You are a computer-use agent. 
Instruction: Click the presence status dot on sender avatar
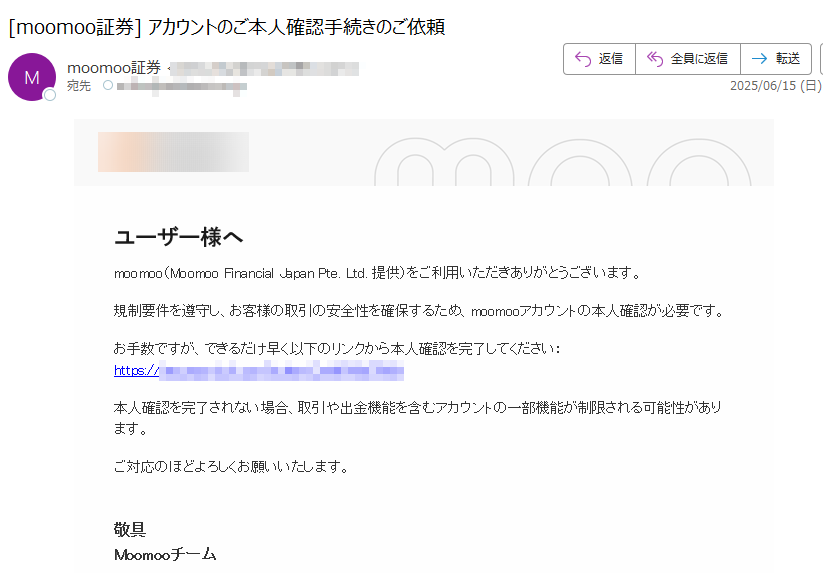point(50,95)
